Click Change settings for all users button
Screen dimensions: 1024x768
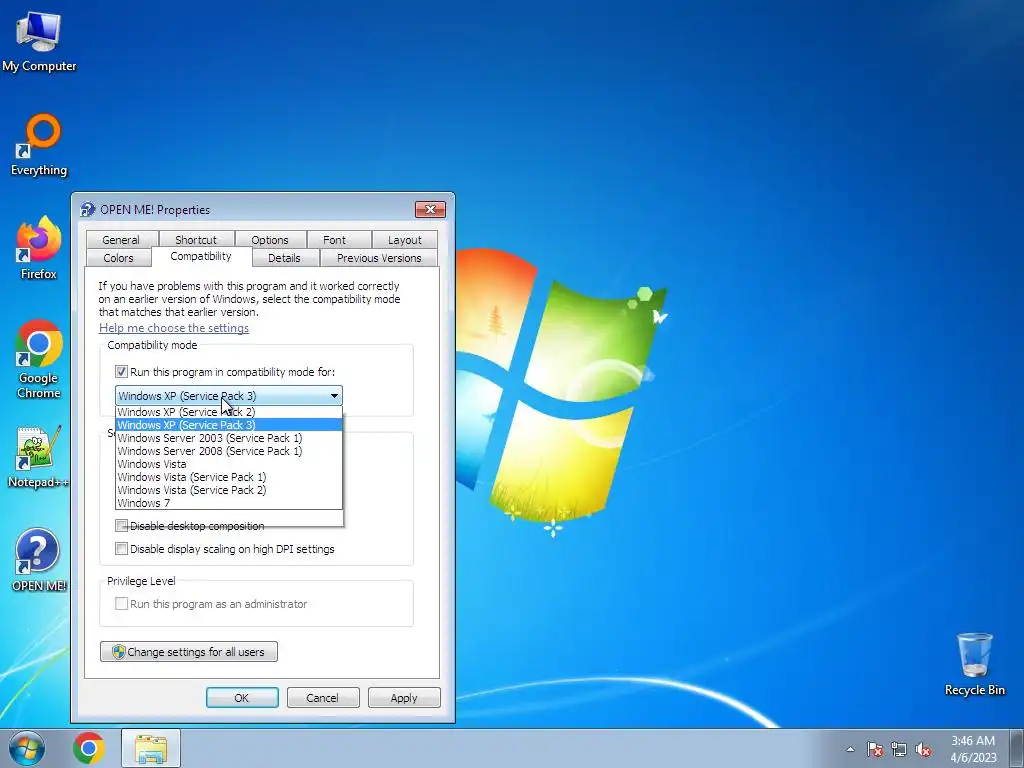189,652
